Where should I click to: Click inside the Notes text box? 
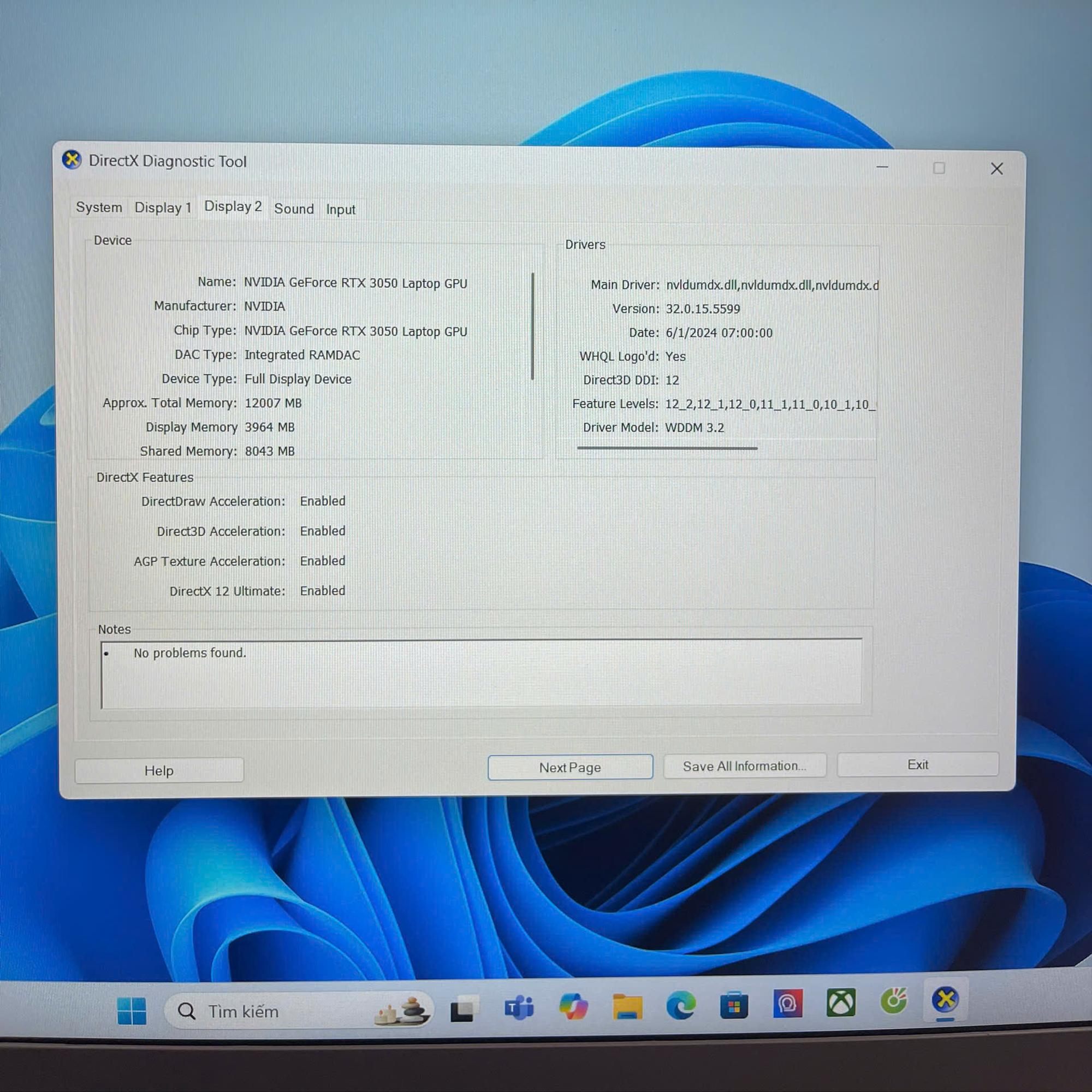click(482, 673)
